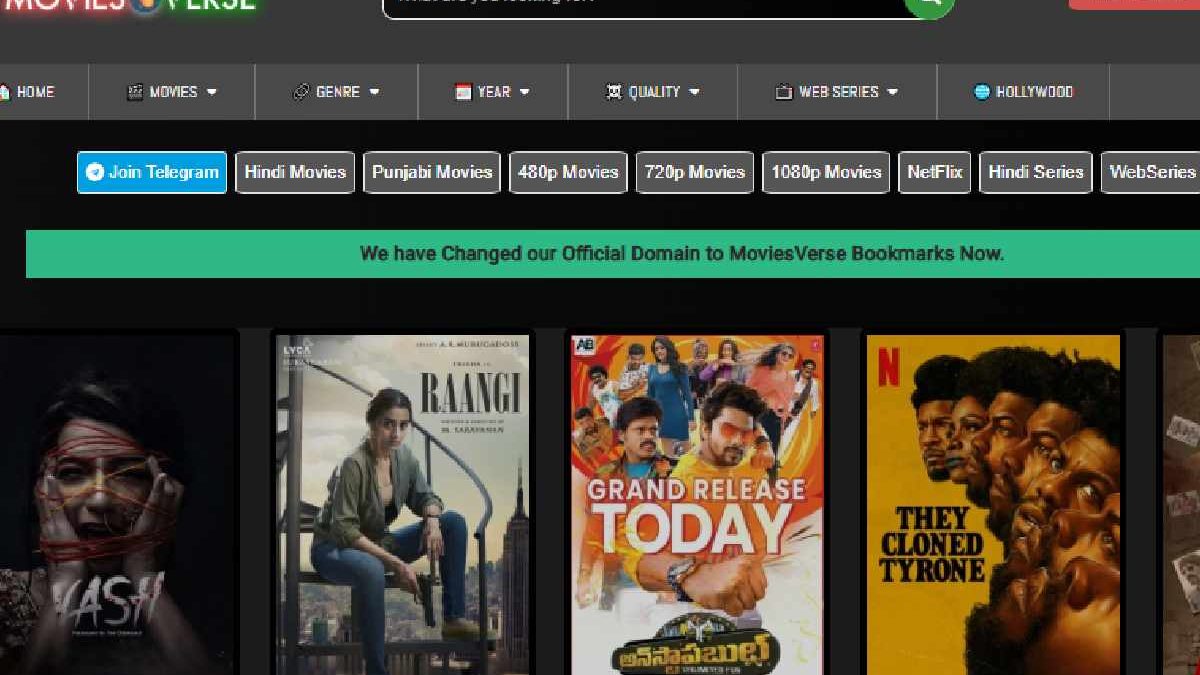Image resolution: width=1200 pixels, height=675 pixels.
Task: Open the Movies menu
Action: coord(172,92)
